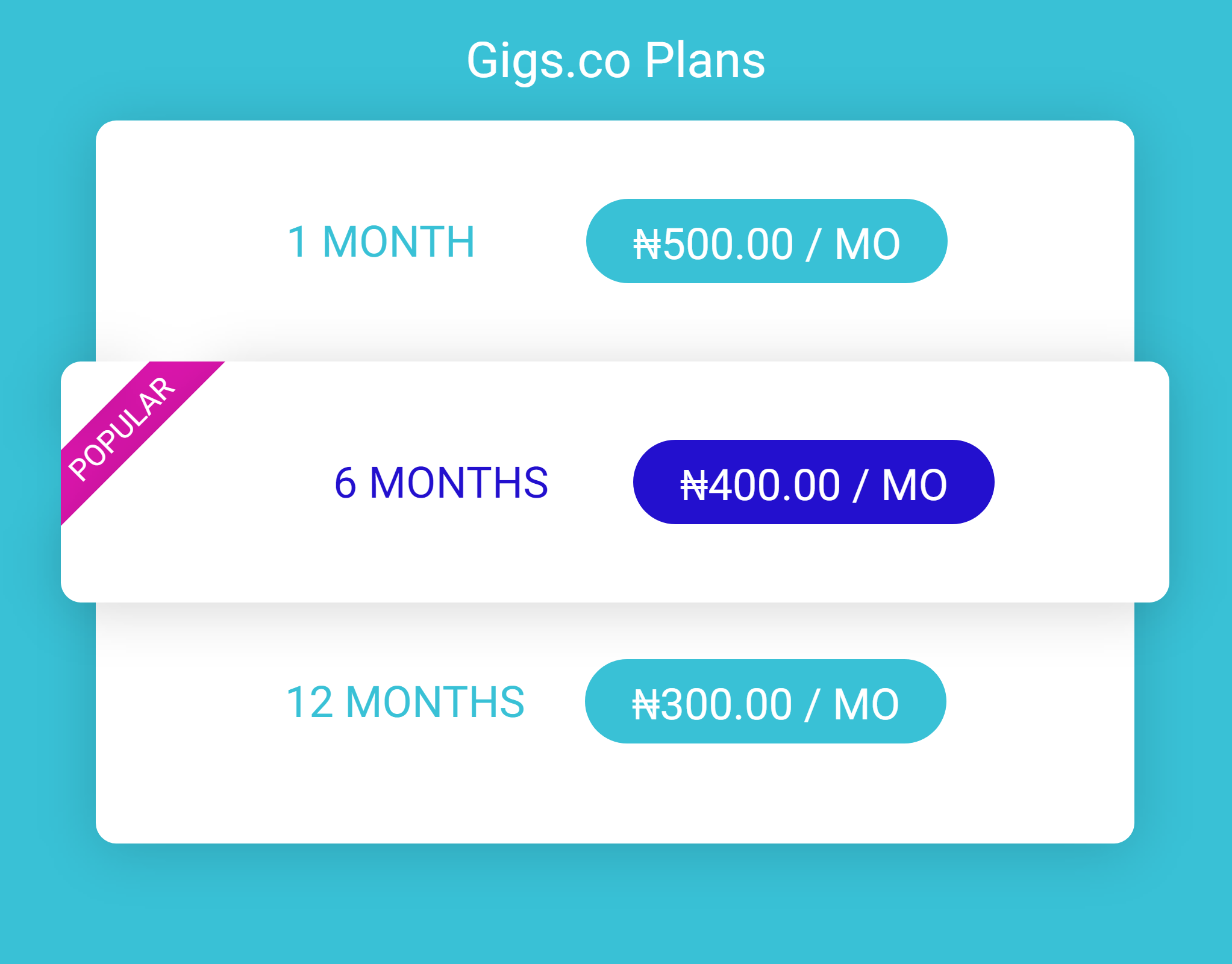Click the MO text in ₦300.00 button
The width and height of the screenshot is (1232, 964).
pos(866,706)
